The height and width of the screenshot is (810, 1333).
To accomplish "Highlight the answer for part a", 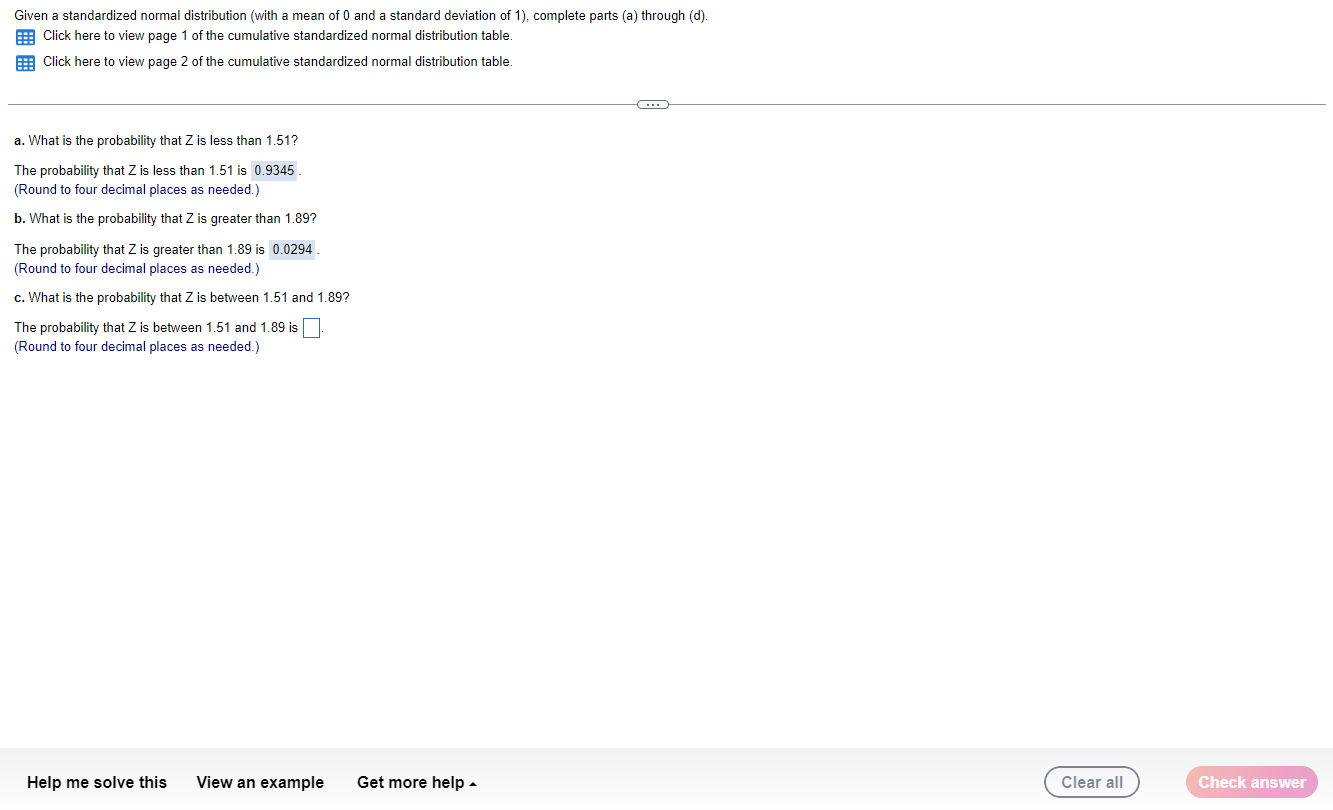I will click(x=274, y=170).
